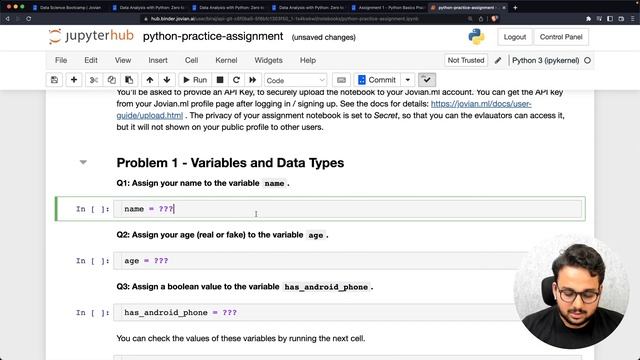
Task: Open the Commit dropdown arrow
Action: 407,80
